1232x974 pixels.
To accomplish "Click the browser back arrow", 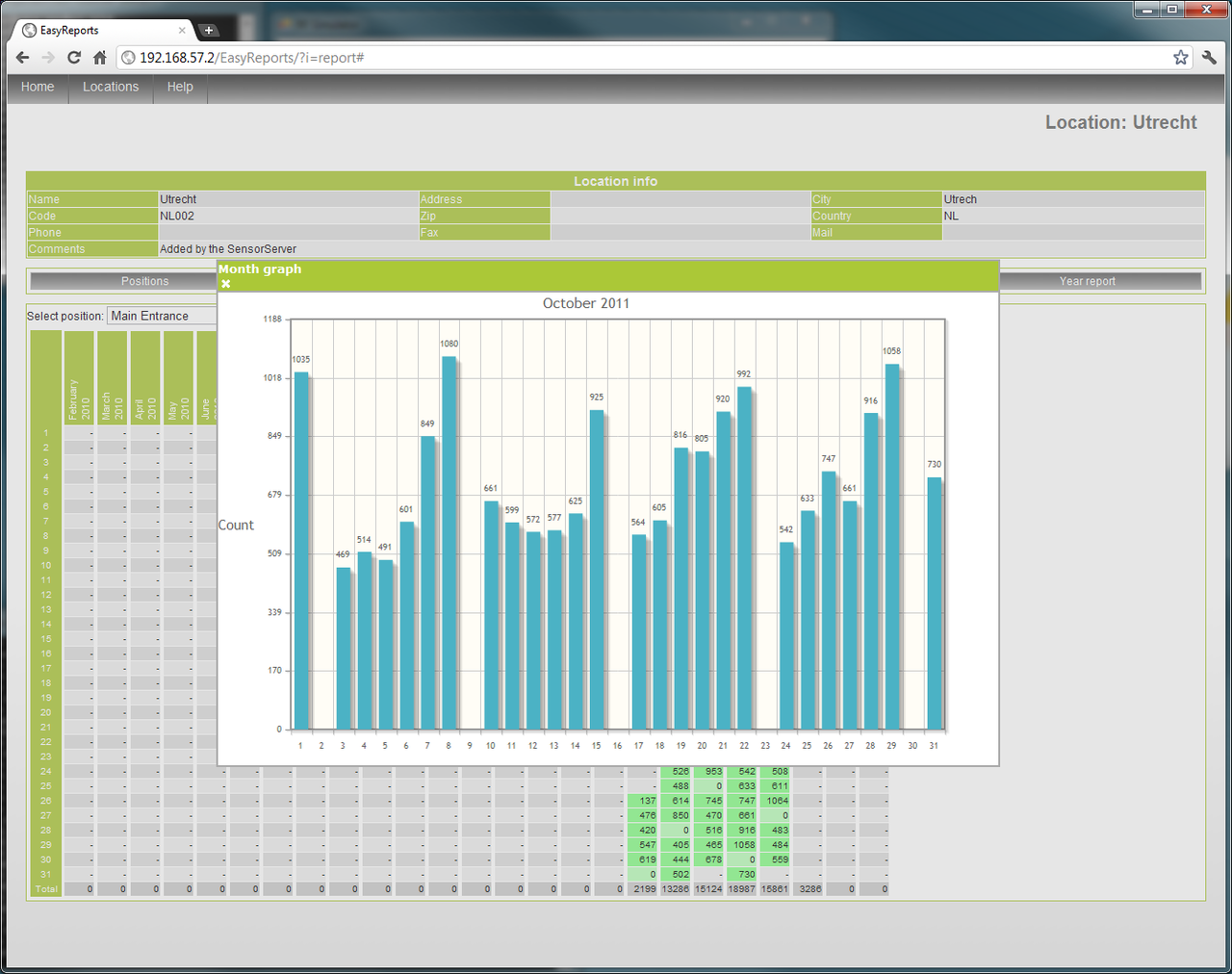I will point(23,58).
